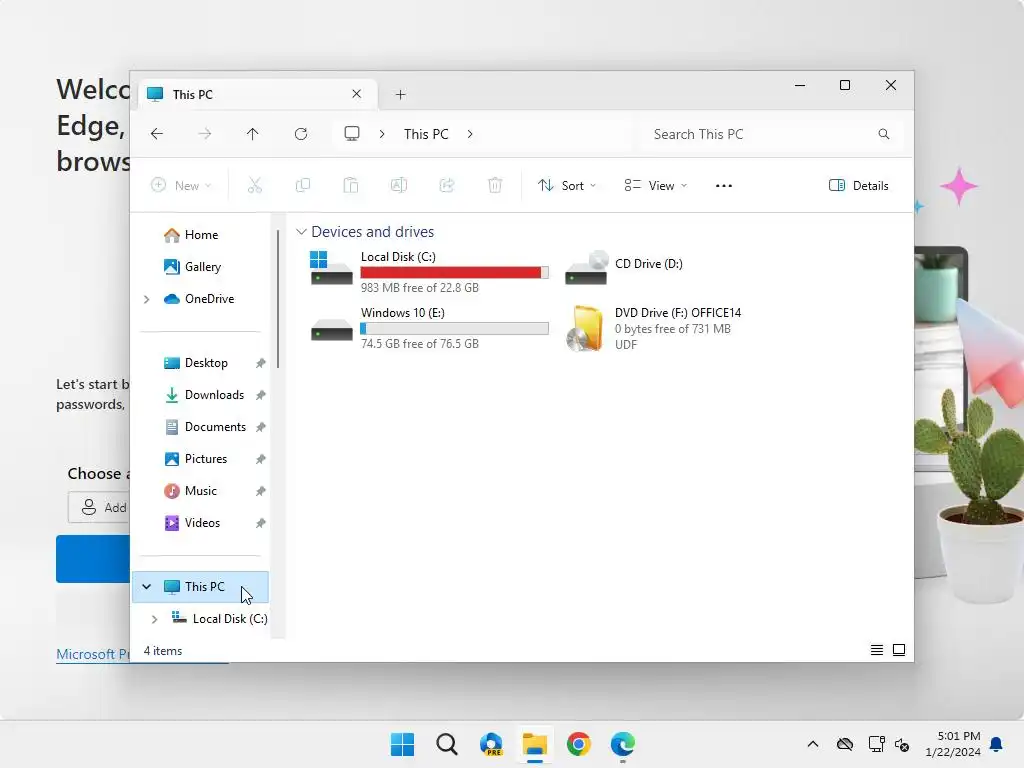
Task: Click the Add button in Edge window
Action: [99, 507]
